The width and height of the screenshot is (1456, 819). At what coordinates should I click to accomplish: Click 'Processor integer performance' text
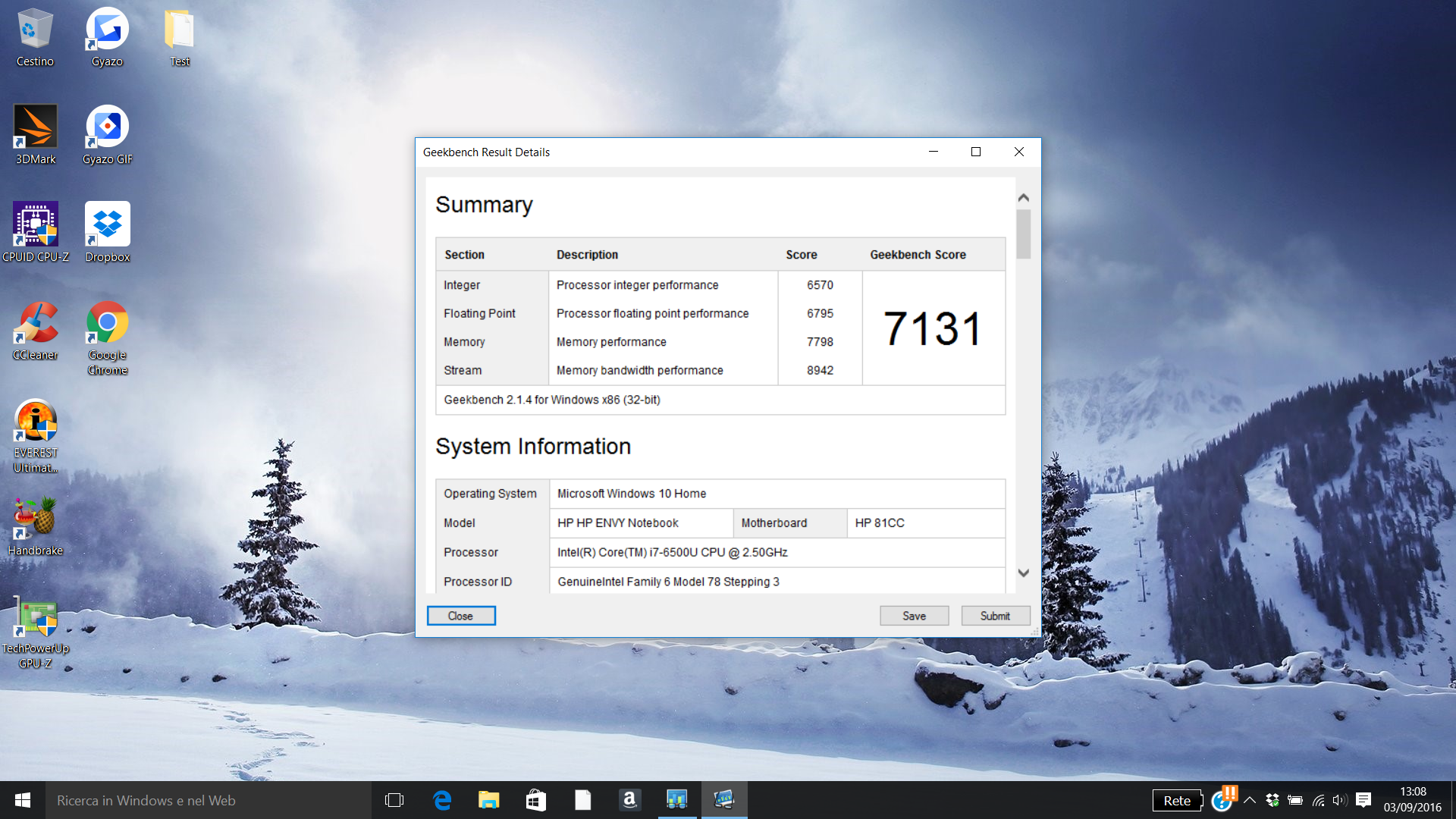pos(637,285)
